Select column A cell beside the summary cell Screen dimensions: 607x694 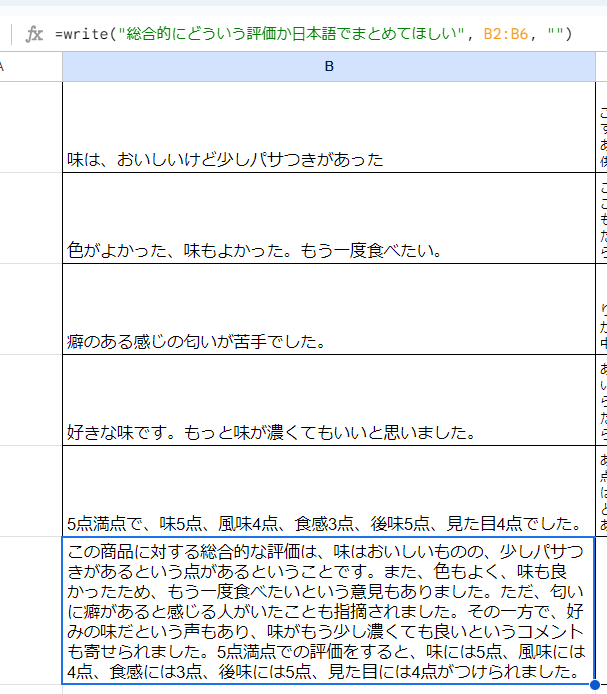point(30,610)
